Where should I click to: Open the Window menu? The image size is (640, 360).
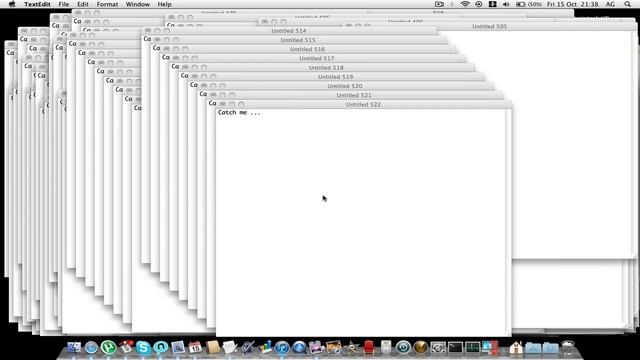pos(138,4)
